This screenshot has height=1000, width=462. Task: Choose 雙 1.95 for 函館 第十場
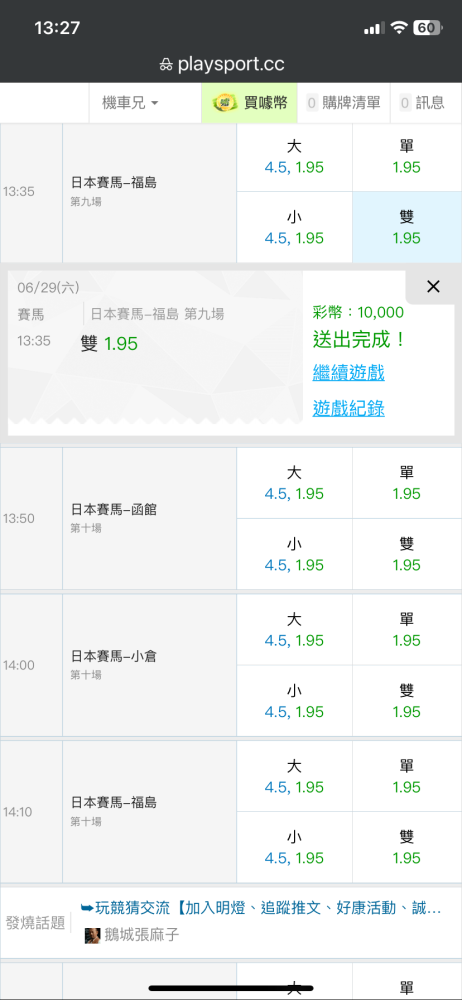click(406, 554)
